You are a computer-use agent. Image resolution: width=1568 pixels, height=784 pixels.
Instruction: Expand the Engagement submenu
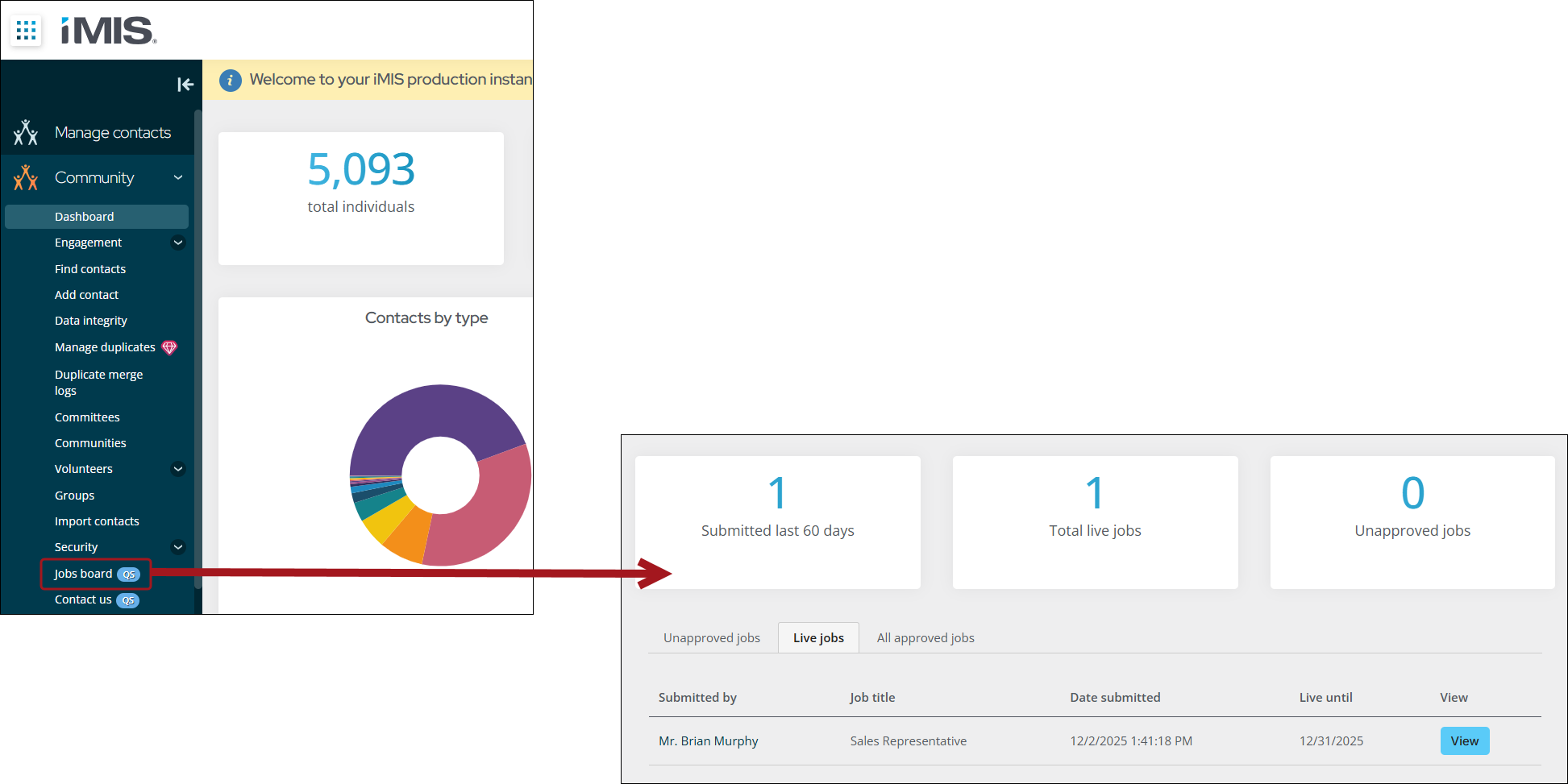click(x=178, y=243)
